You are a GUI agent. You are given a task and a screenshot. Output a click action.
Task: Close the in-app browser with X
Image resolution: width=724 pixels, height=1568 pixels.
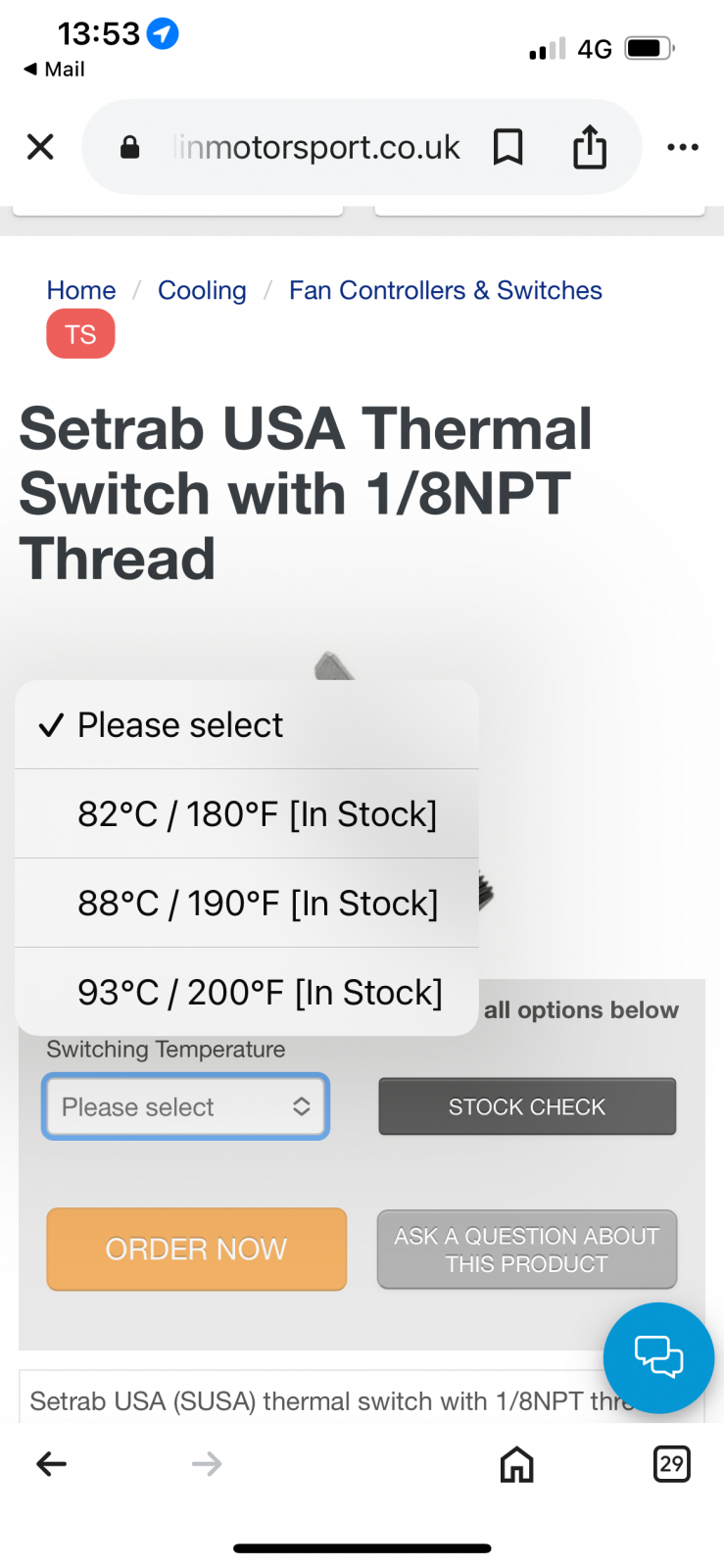point(40,147)
